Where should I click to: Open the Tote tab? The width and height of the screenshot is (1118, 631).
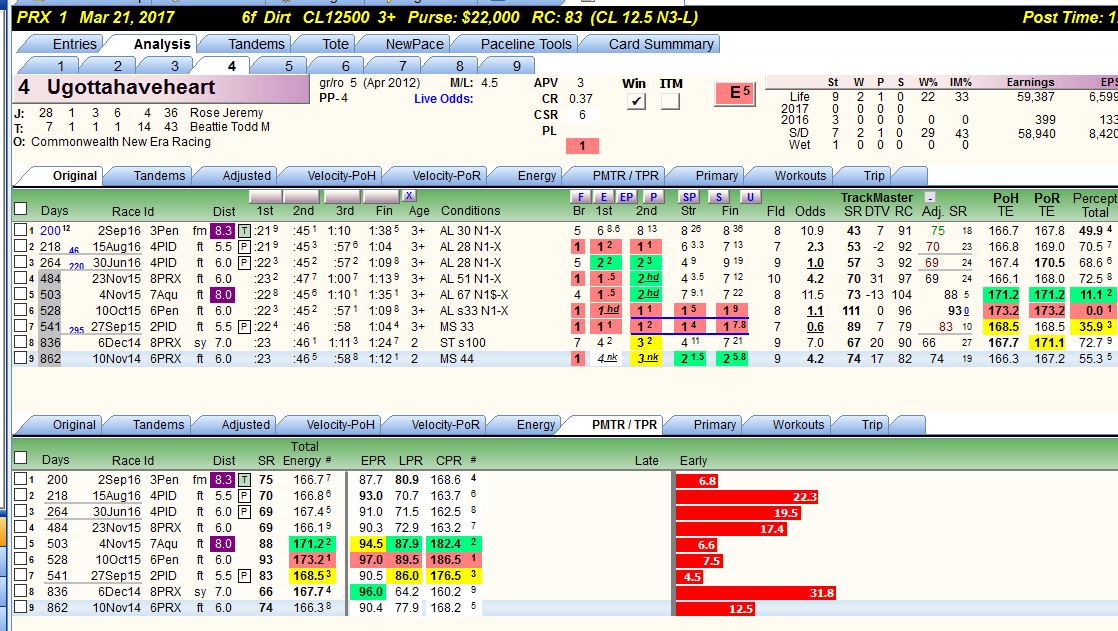tap(335, 44)
